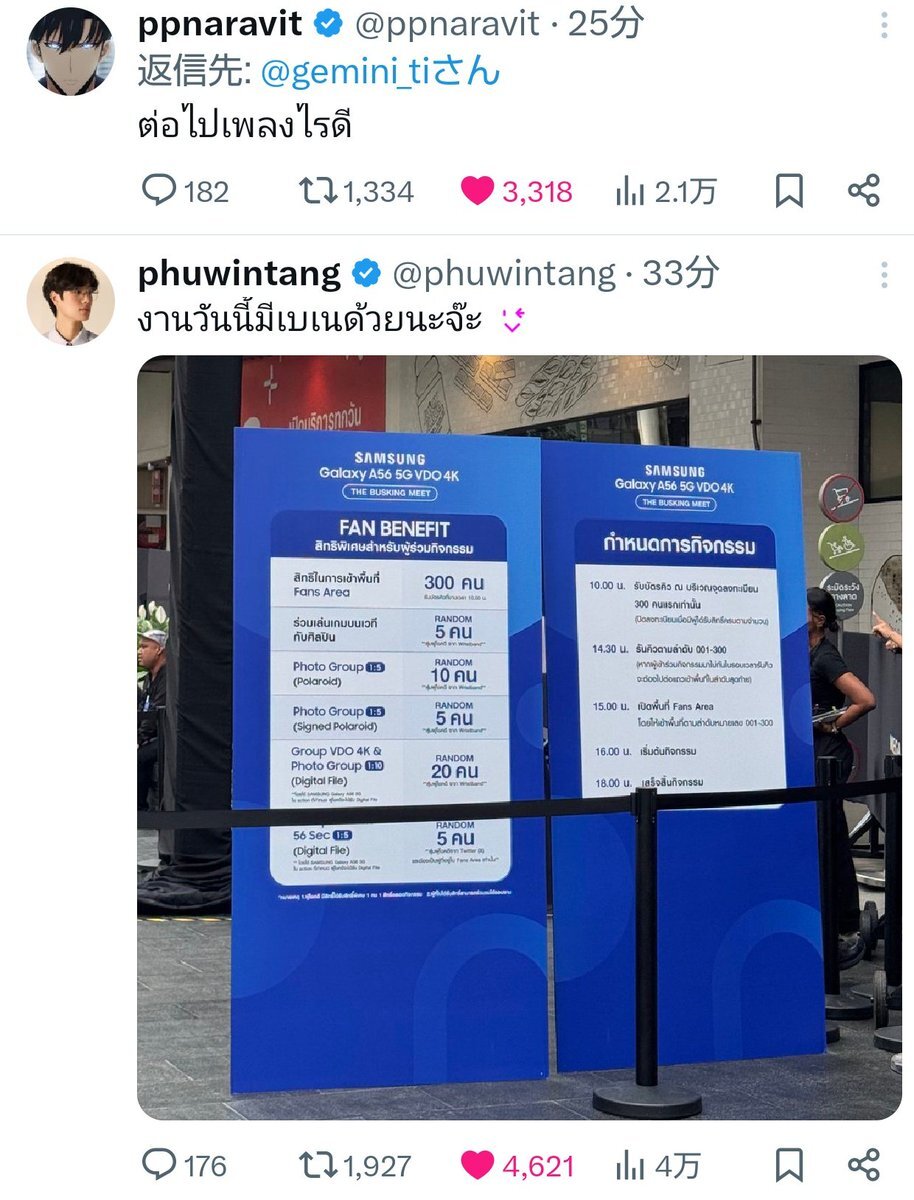Bookmark phuwintang's tweet
This screenshot has width=914, height=1200.
(x=789, y=1165)
